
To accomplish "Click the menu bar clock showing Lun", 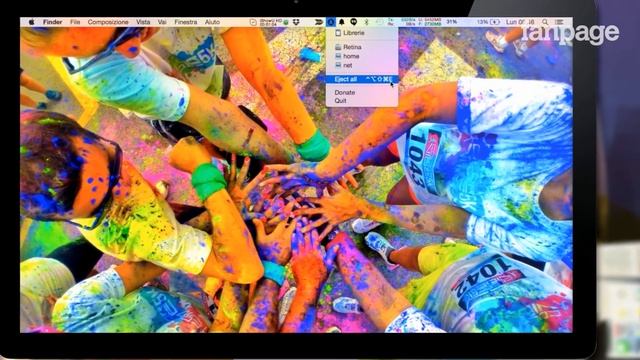I will tap(520, 22).
